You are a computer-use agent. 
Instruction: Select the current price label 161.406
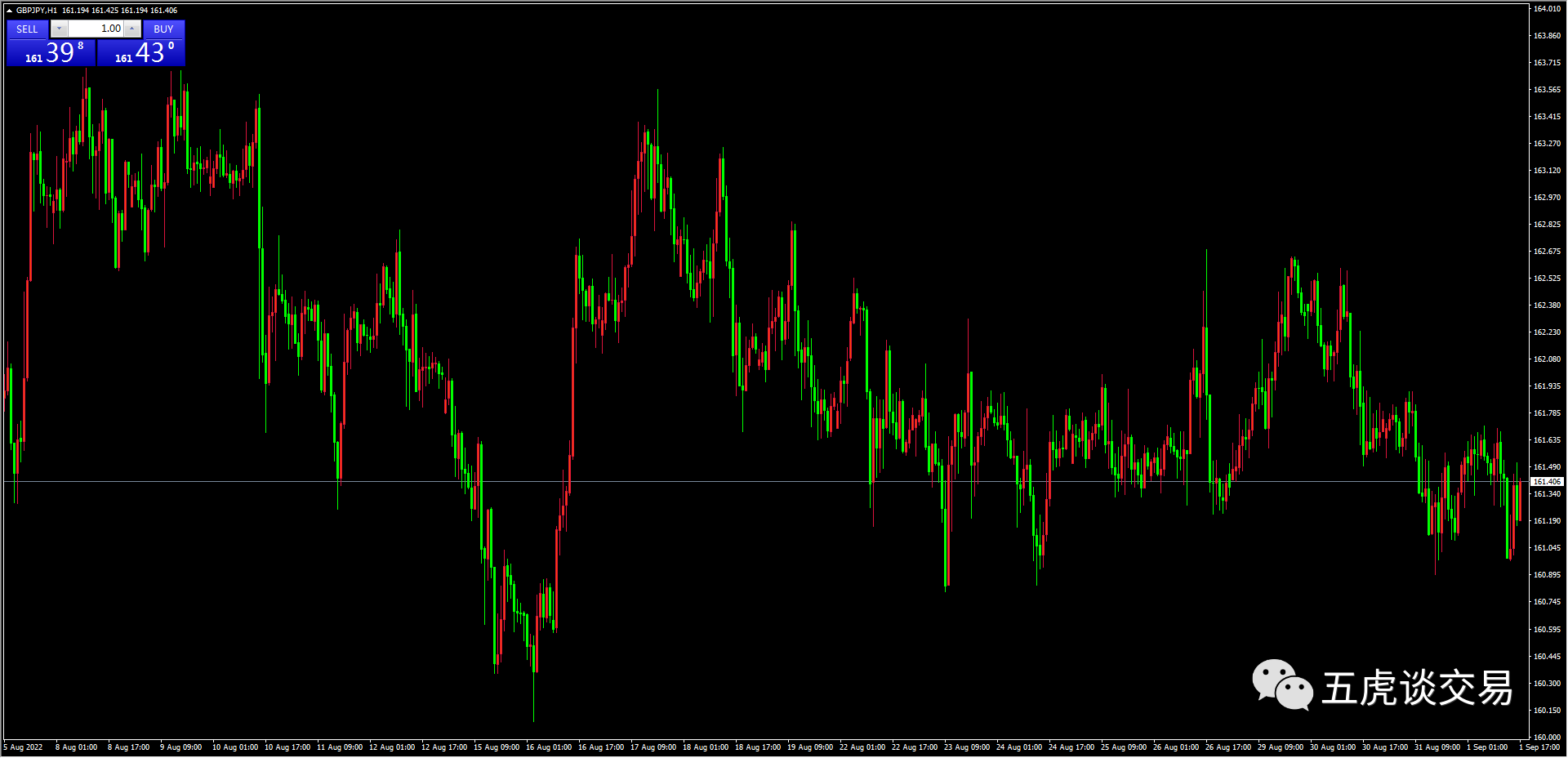point(1547,482)
